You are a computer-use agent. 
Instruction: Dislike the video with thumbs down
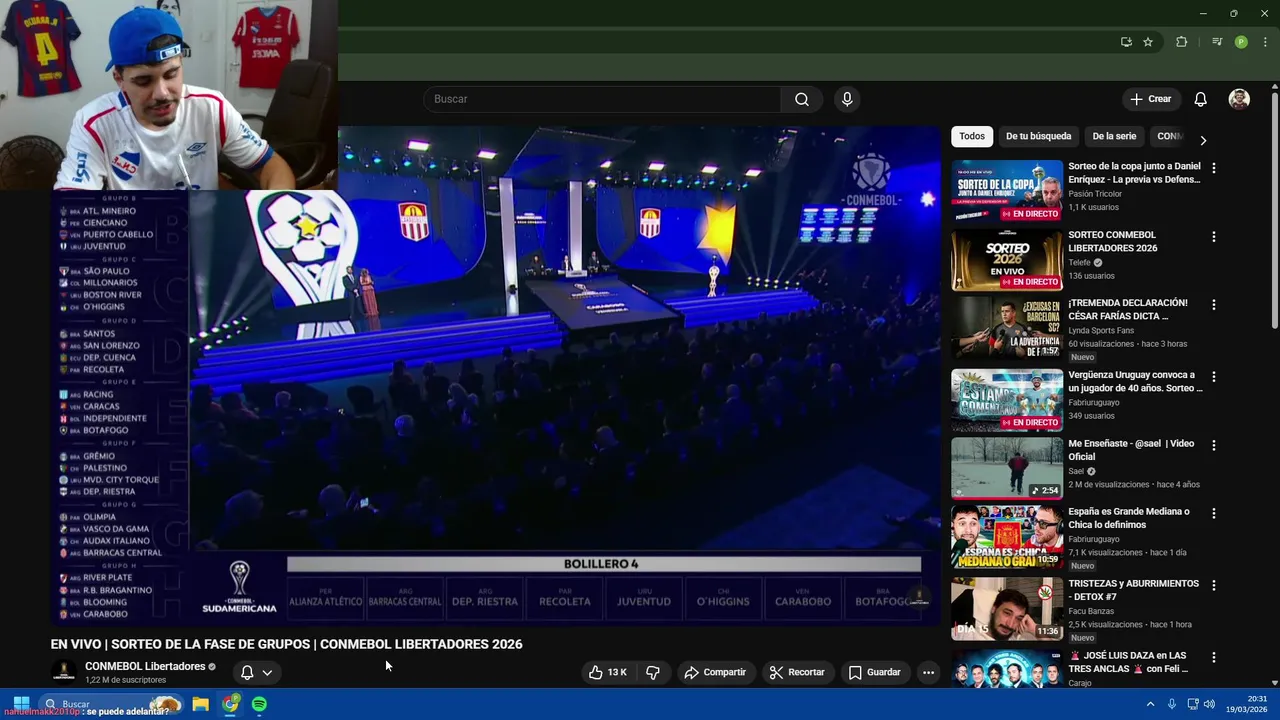pyautogui.click(x=653, y=672)
